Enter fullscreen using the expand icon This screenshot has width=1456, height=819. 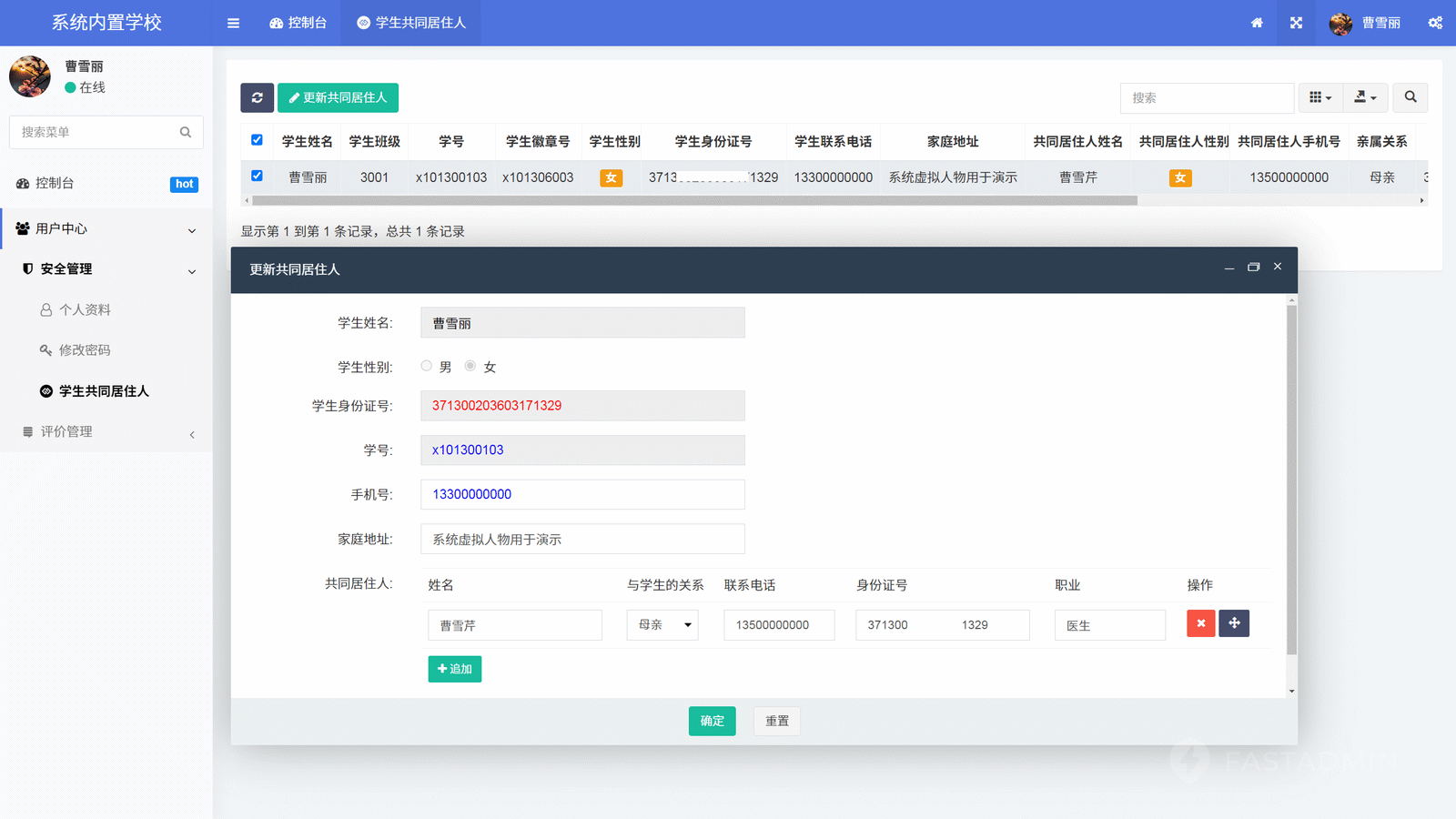(1296, 23)
